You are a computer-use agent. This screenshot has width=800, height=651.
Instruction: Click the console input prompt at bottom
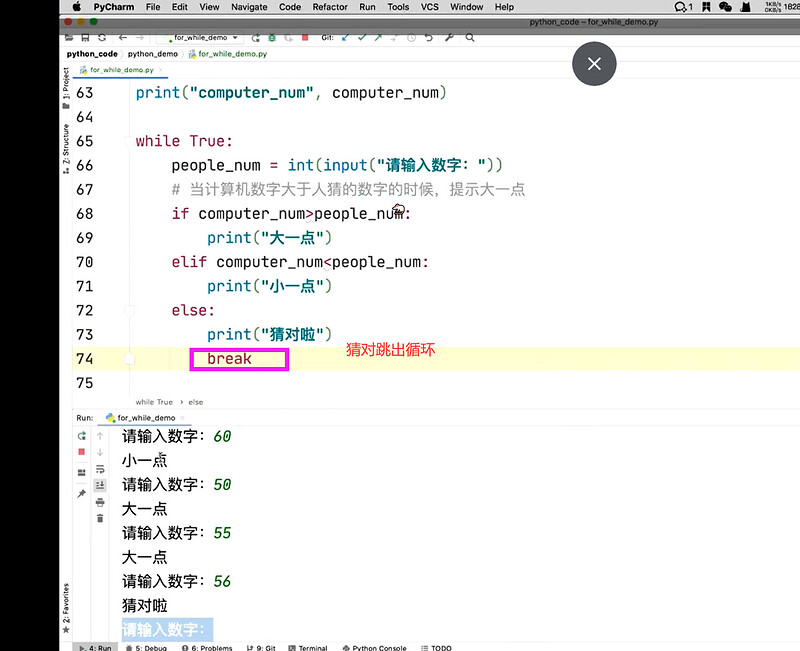pyautogui.click(x=167, y=630)
